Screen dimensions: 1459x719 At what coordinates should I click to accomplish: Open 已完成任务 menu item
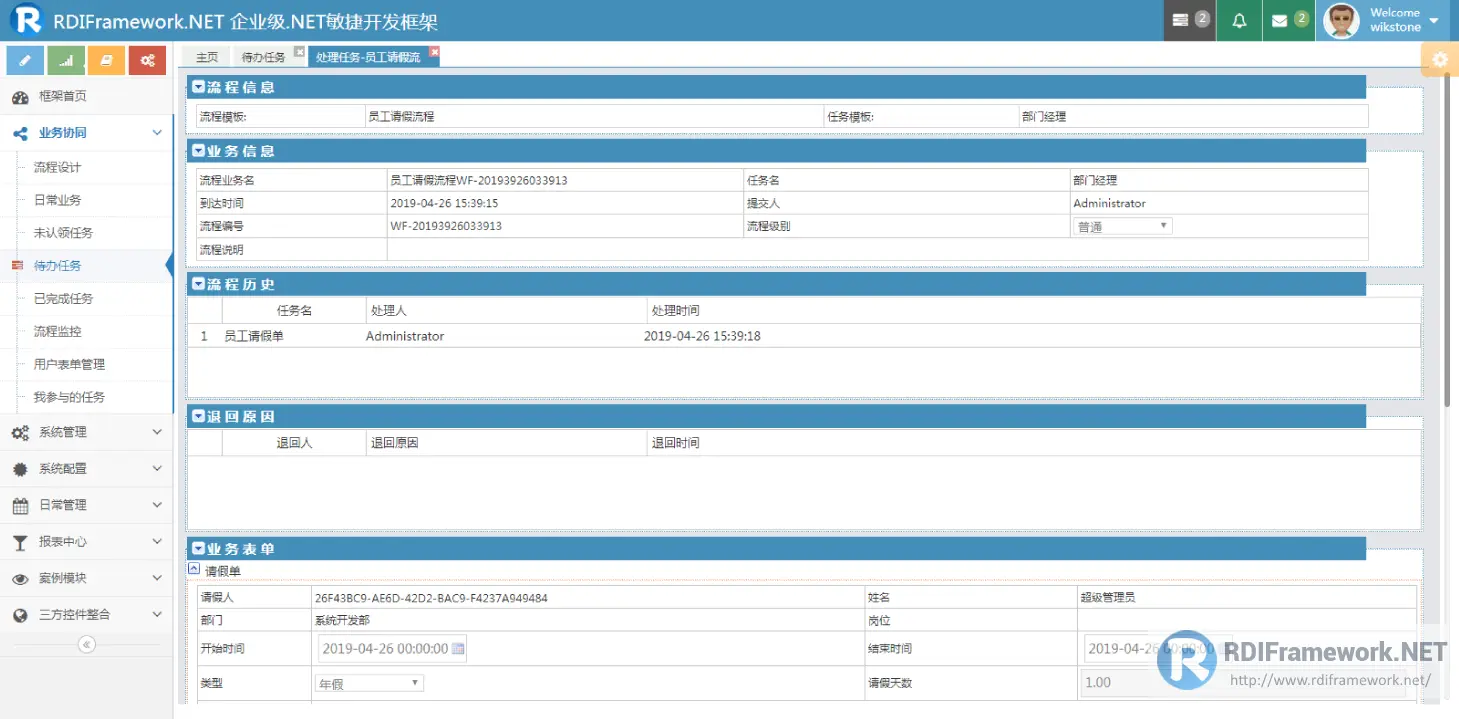[x=63, y=299]
